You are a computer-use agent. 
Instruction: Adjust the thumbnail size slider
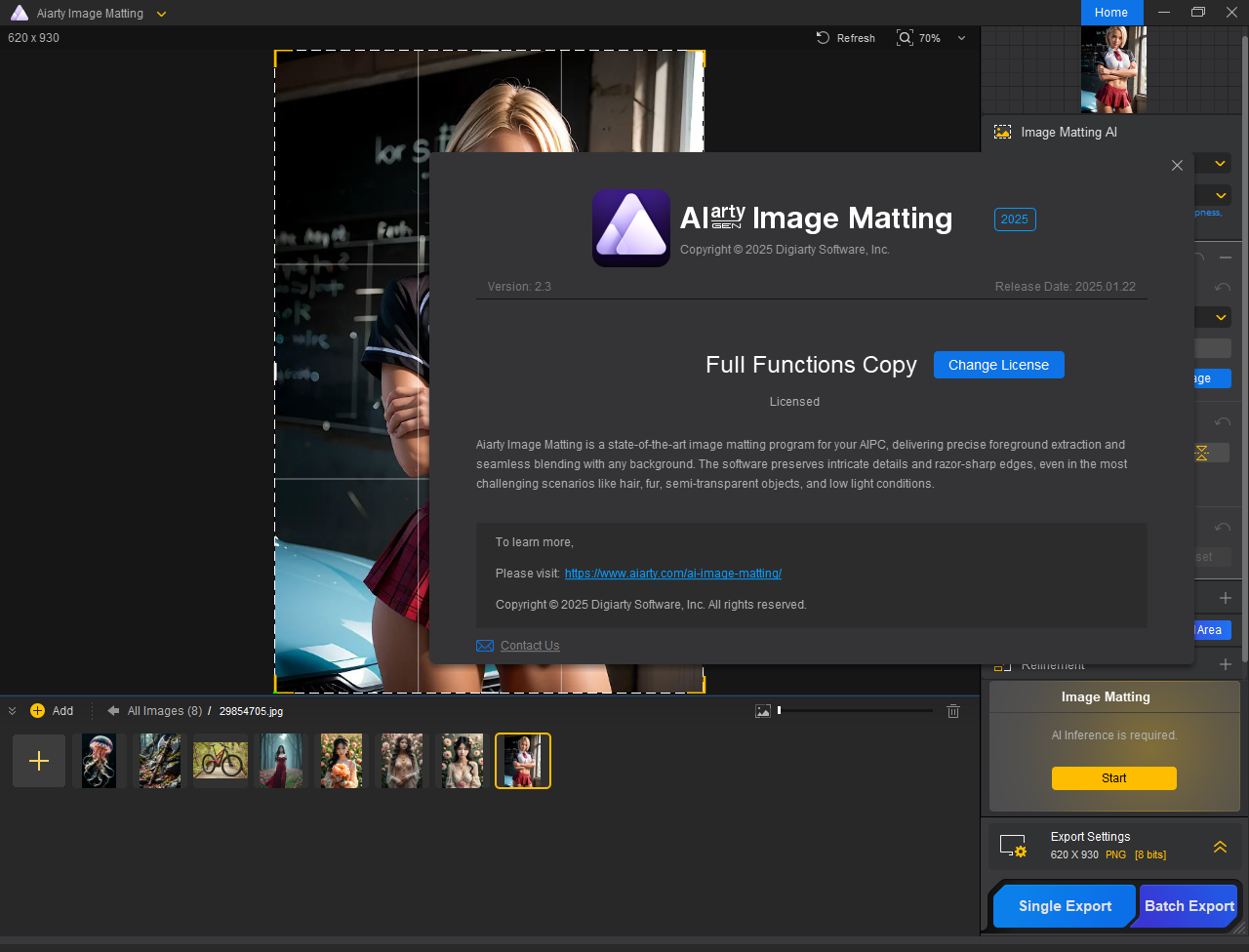855,711
